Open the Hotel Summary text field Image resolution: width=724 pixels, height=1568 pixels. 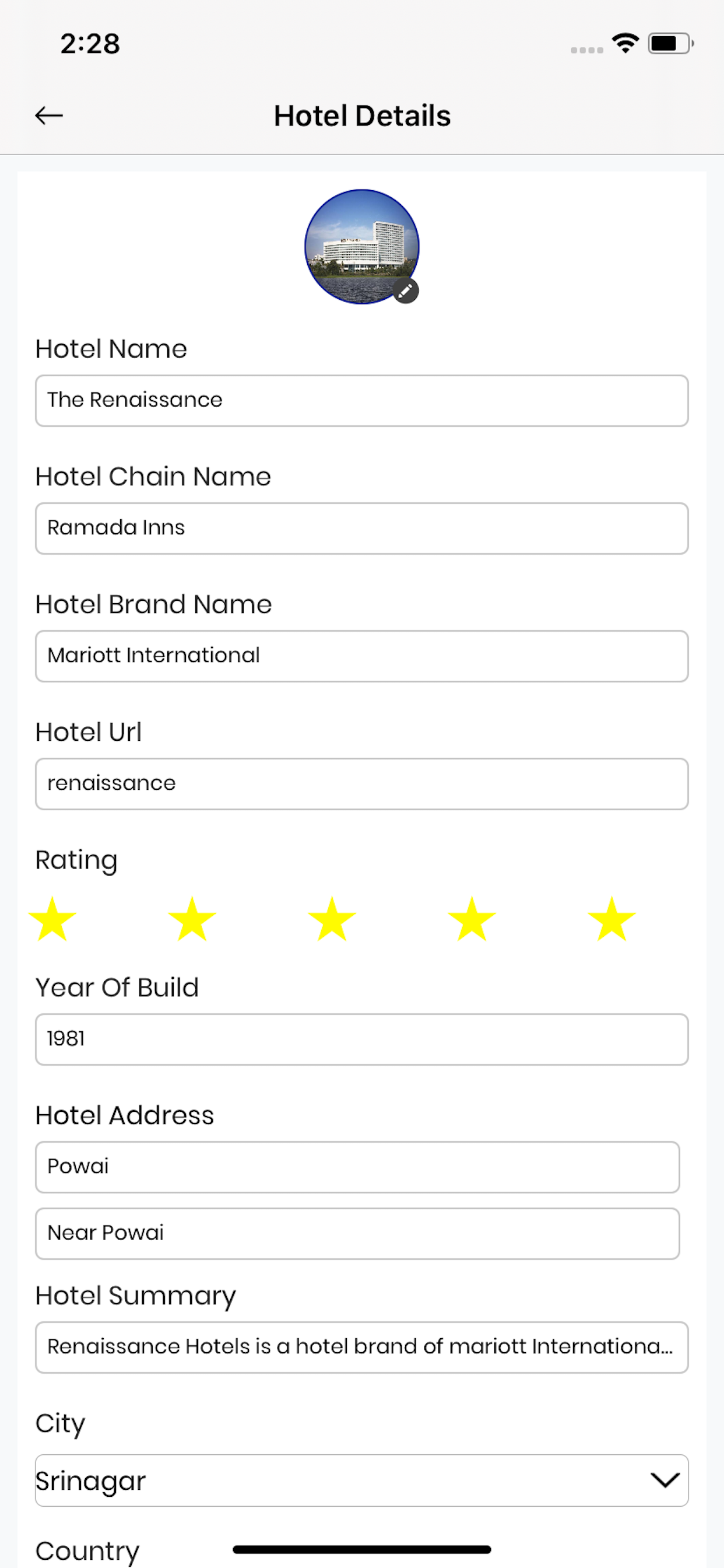(362, 1347)
